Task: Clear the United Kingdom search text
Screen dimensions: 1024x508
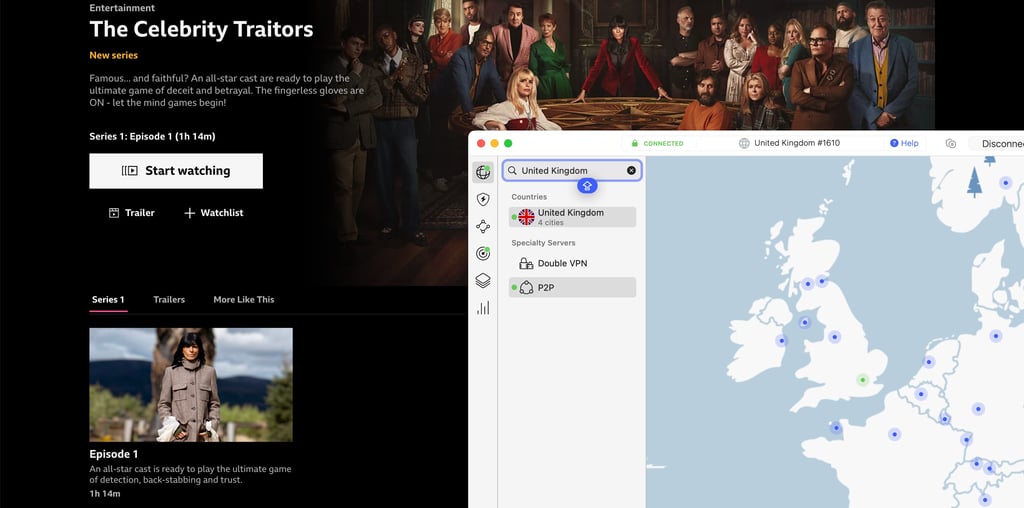Action: [x=631, y=170]
